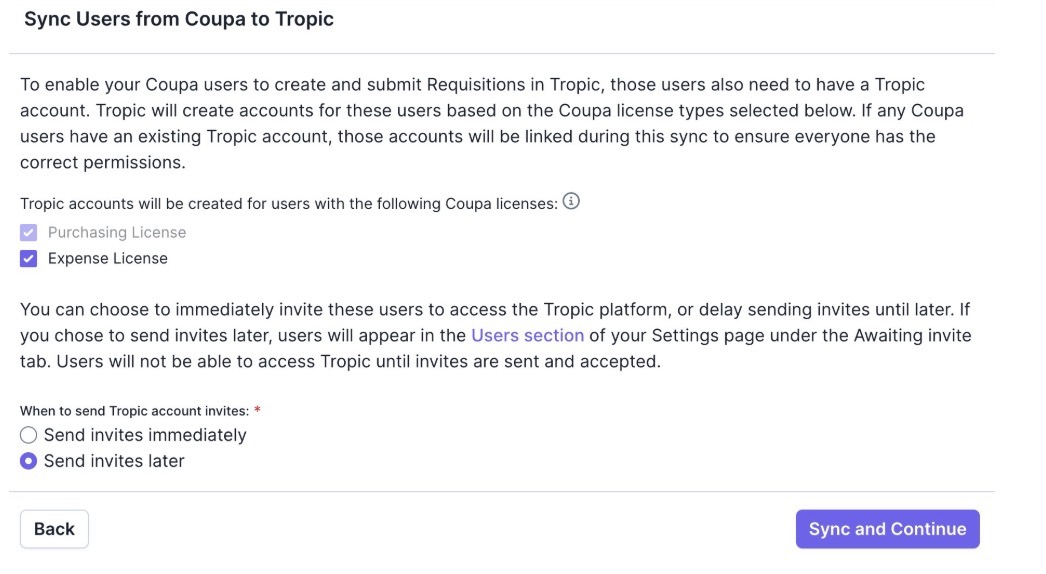Click the info icon beside Coupa licenses
Image resolution: width=1046 pixels, height=574 pixels.
[571, 202]
